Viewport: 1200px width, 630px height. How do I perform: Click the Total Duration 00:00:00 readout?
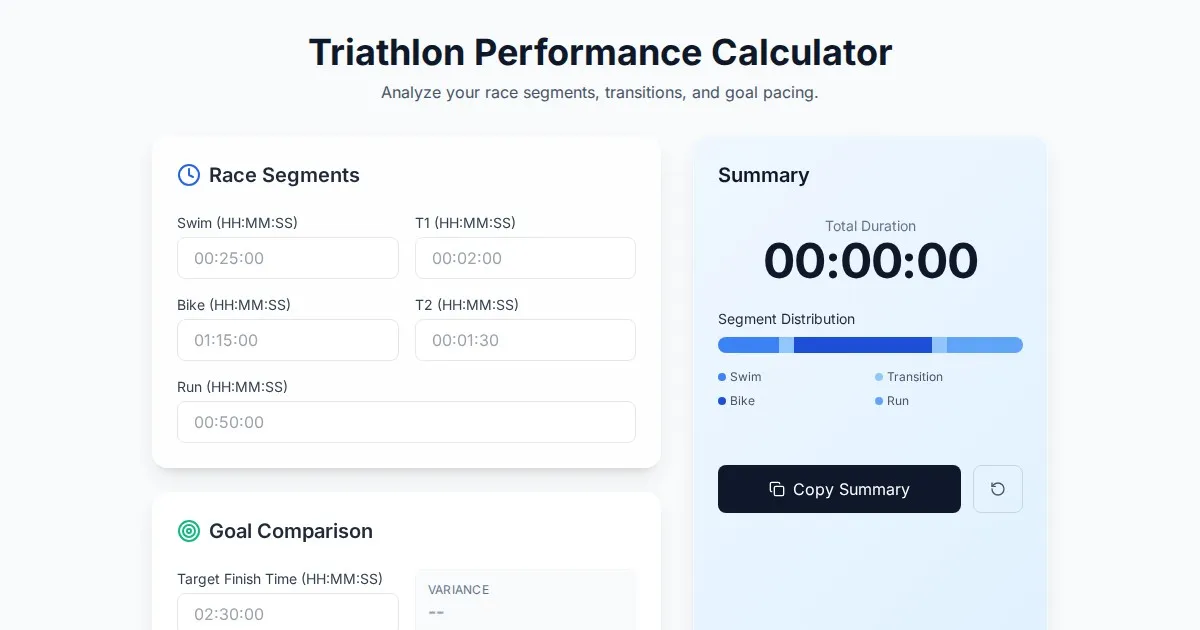pos(870,261)
